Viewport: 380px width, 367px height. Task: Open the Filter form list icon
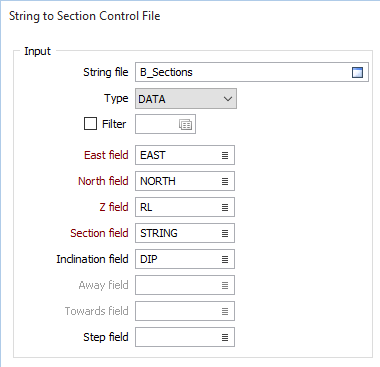click(x=186, y=124)
